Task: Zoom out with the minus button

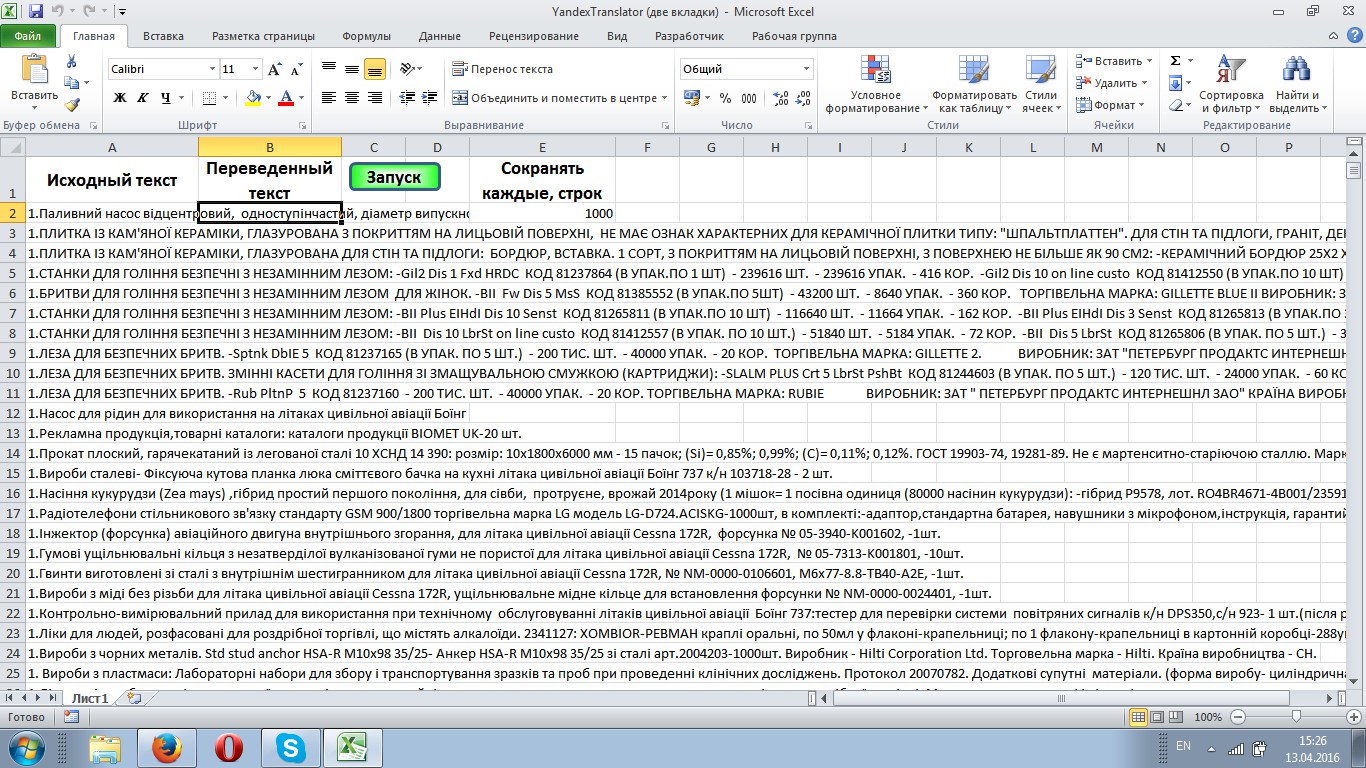Action: coord(1237,717)
